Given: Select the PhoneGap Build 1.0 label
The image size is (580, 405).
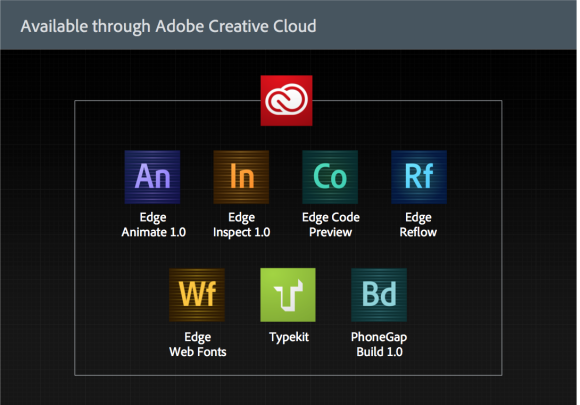Looking at the screenshot, I should point(379,344).
